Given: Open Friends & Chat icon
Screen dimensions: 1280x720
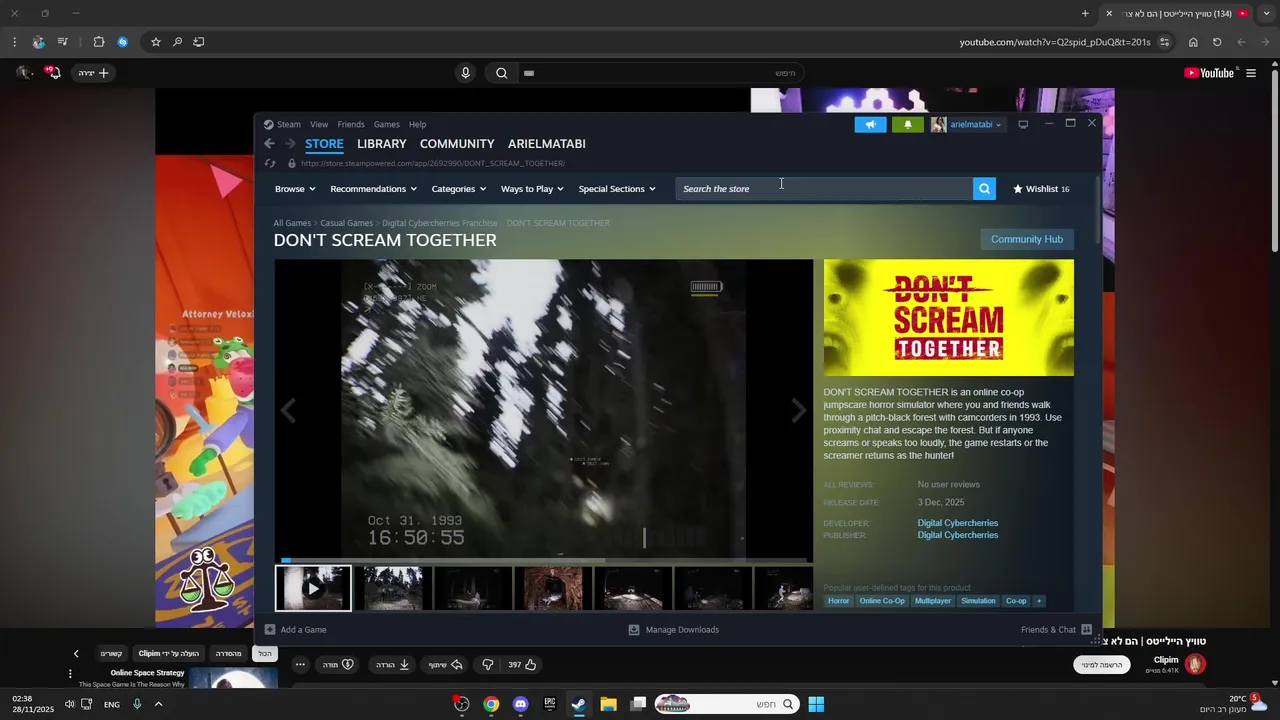Looking at the screenshot, I should (1087, 630).
